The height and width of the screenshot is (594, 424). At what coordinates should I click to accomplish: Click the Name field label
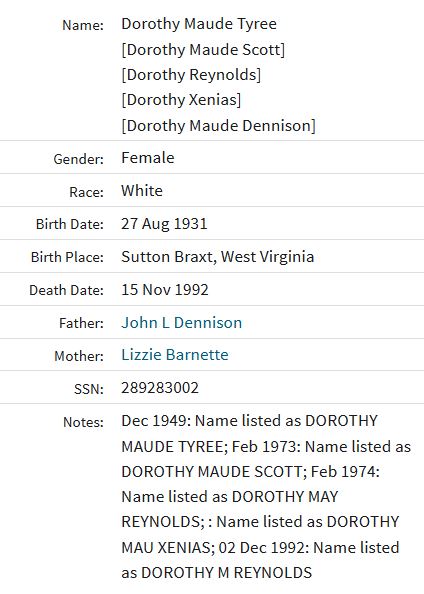pos(83,25)
